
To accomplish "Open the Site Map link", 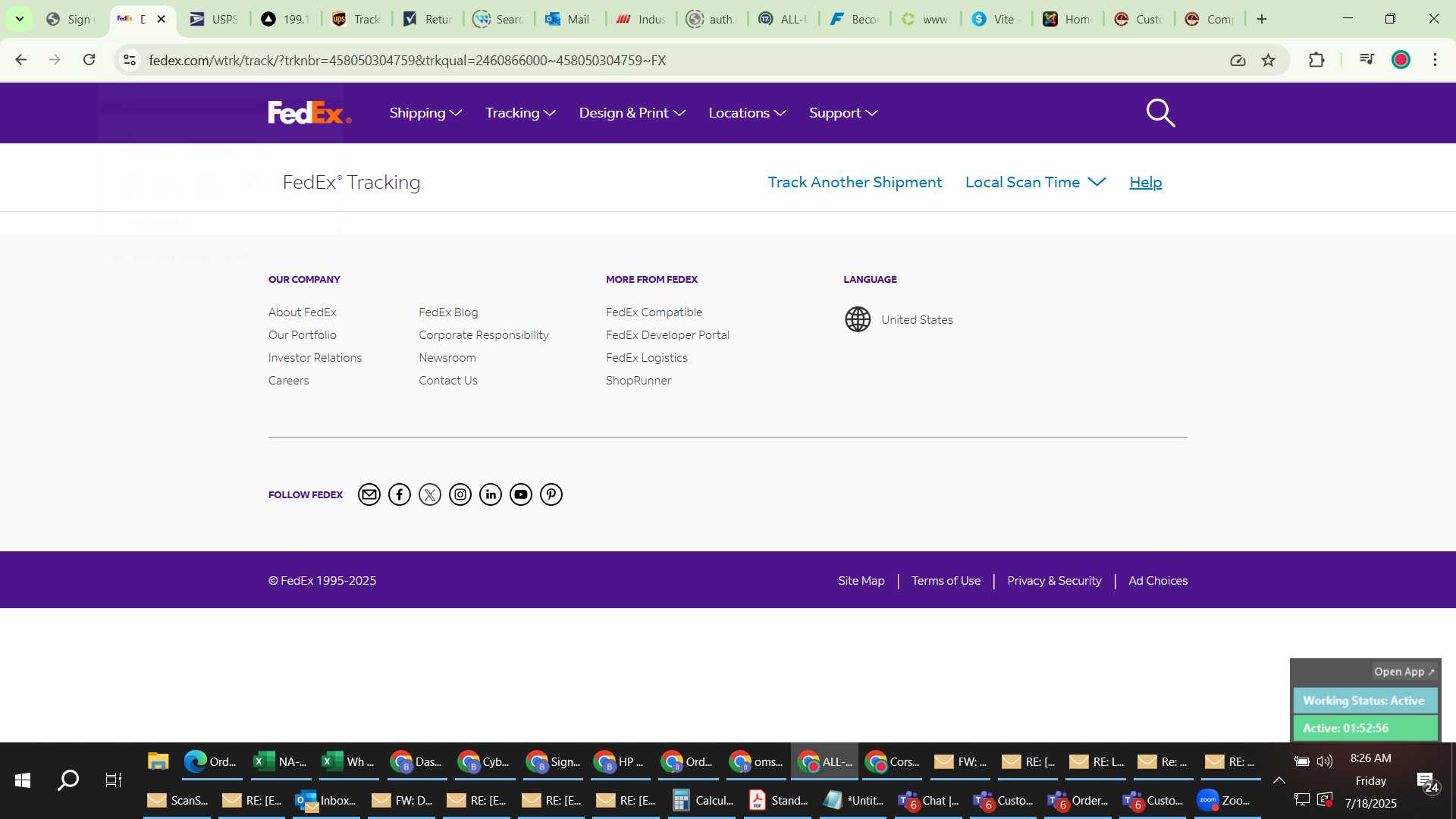I will [861, 580].
